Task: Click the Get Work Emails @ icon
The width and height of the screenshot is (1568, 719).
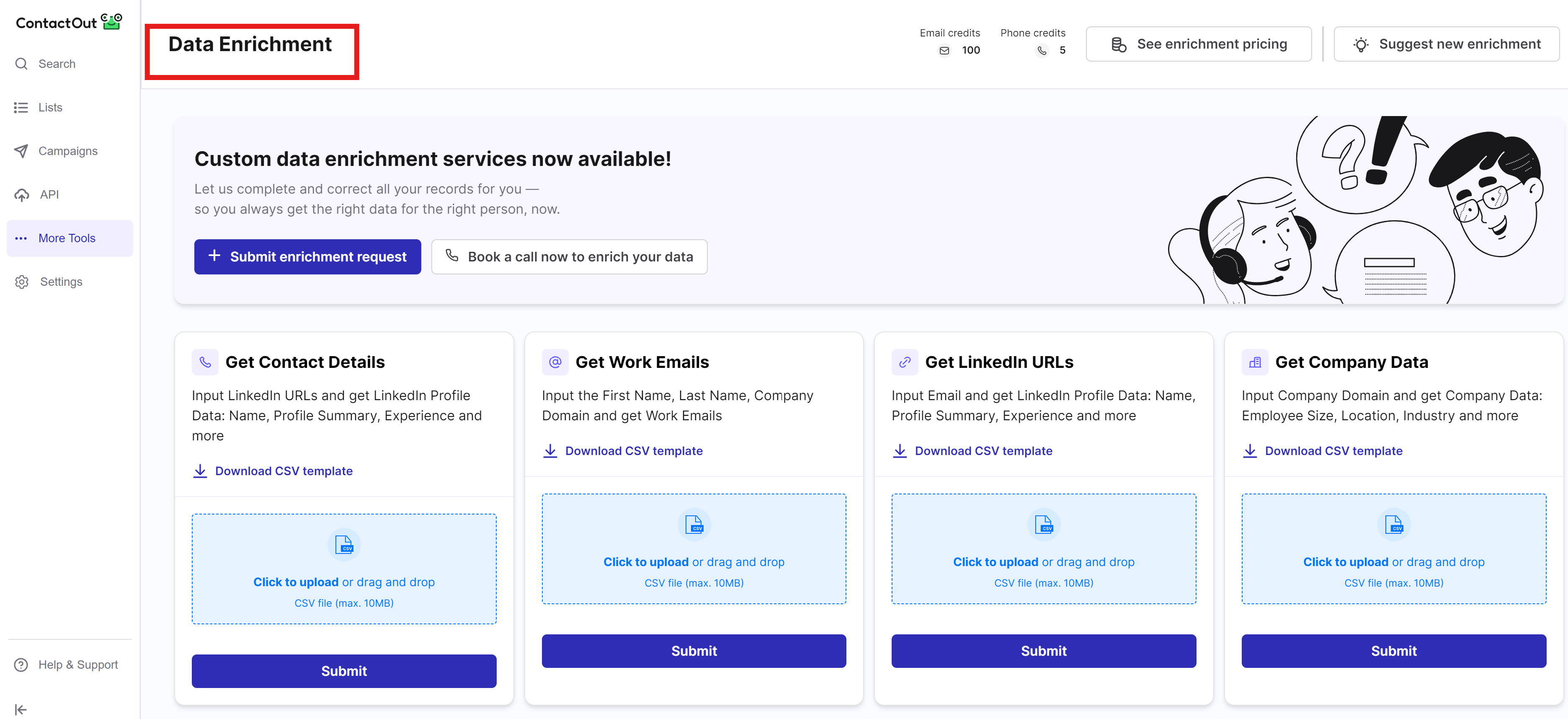Action: click(x=554, y=362)
